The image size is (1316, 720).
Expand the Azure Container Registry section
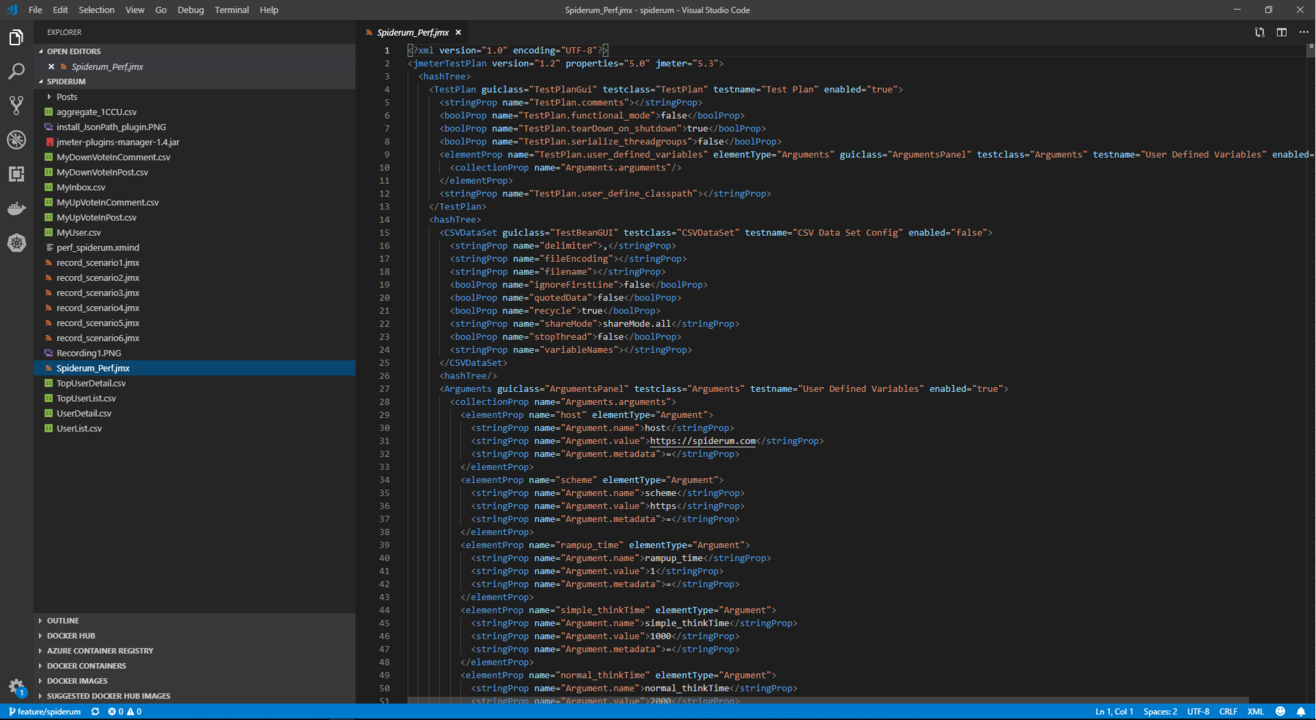[194, 651]
